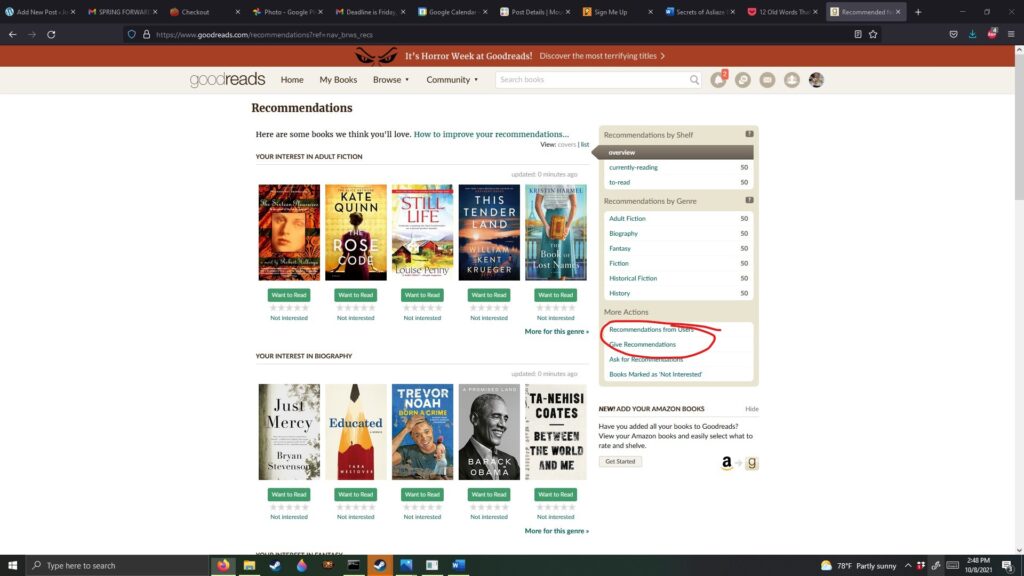This screenshot has width=1024, height=576.
Task: Open the to-read shelf recommendations
Action: pyautogui.click(x=620, y=182)
